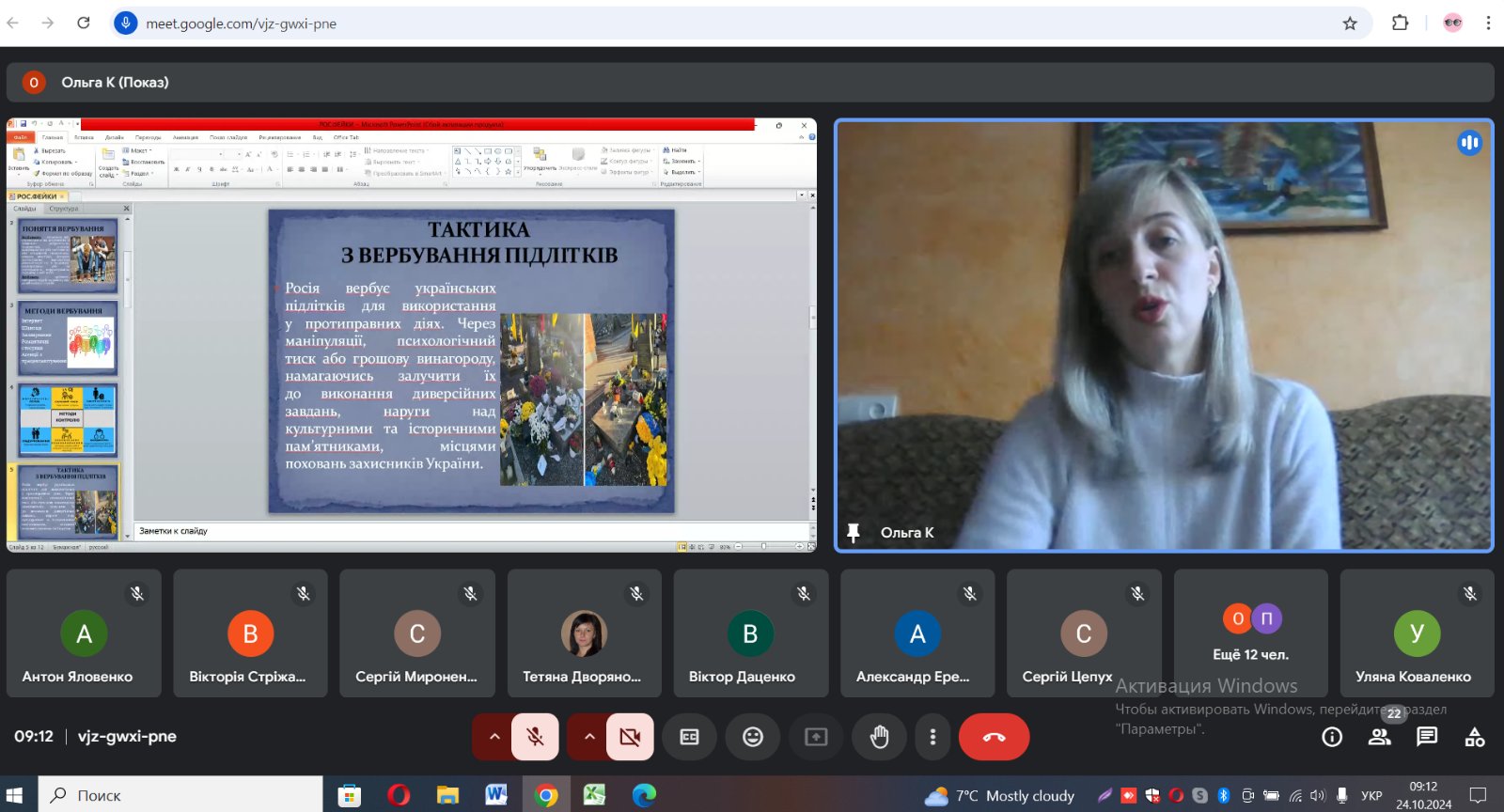Leave the call with red hang-up button
This screenshot has width=1504, height=812.
pos(994,737)
